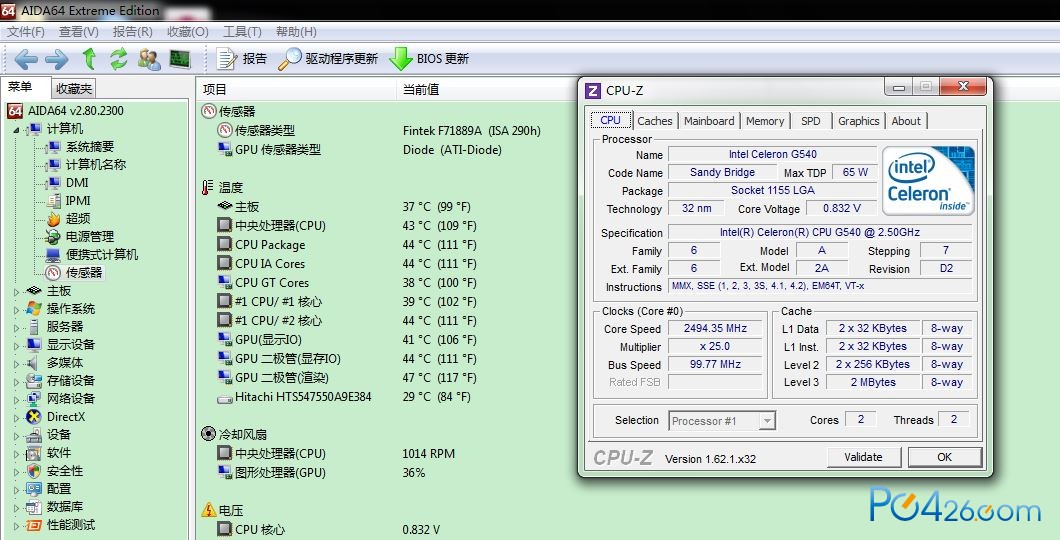Expand the 服务器 tree node
This screenshot has height=540, width=1060.
16,328
